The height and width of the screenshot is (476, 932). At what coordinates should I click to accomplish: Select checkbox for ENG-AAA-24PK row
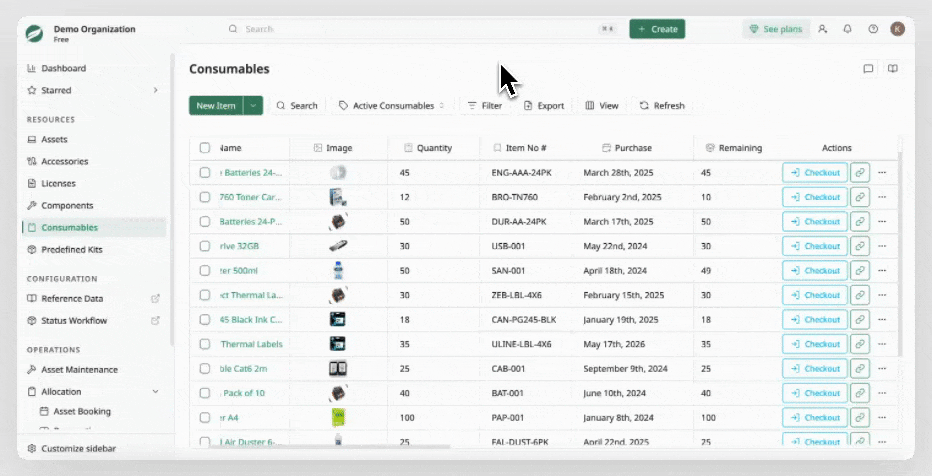click(204, 172)
